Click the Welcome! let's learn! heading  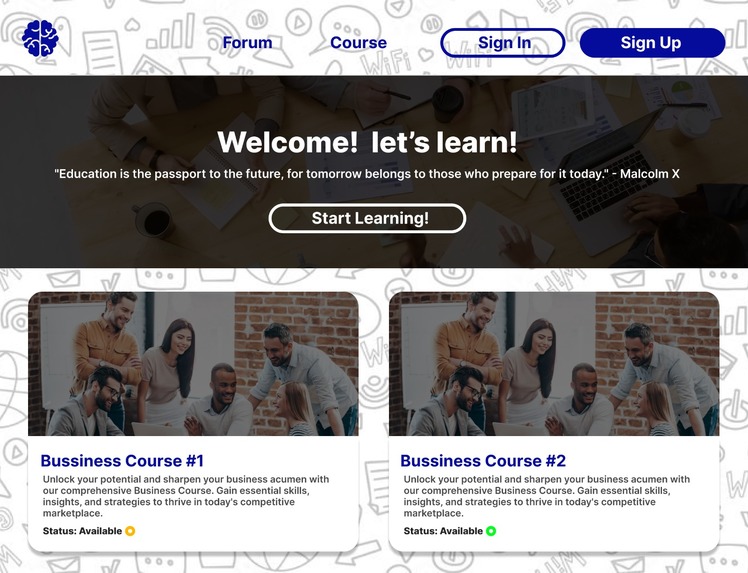367,142
